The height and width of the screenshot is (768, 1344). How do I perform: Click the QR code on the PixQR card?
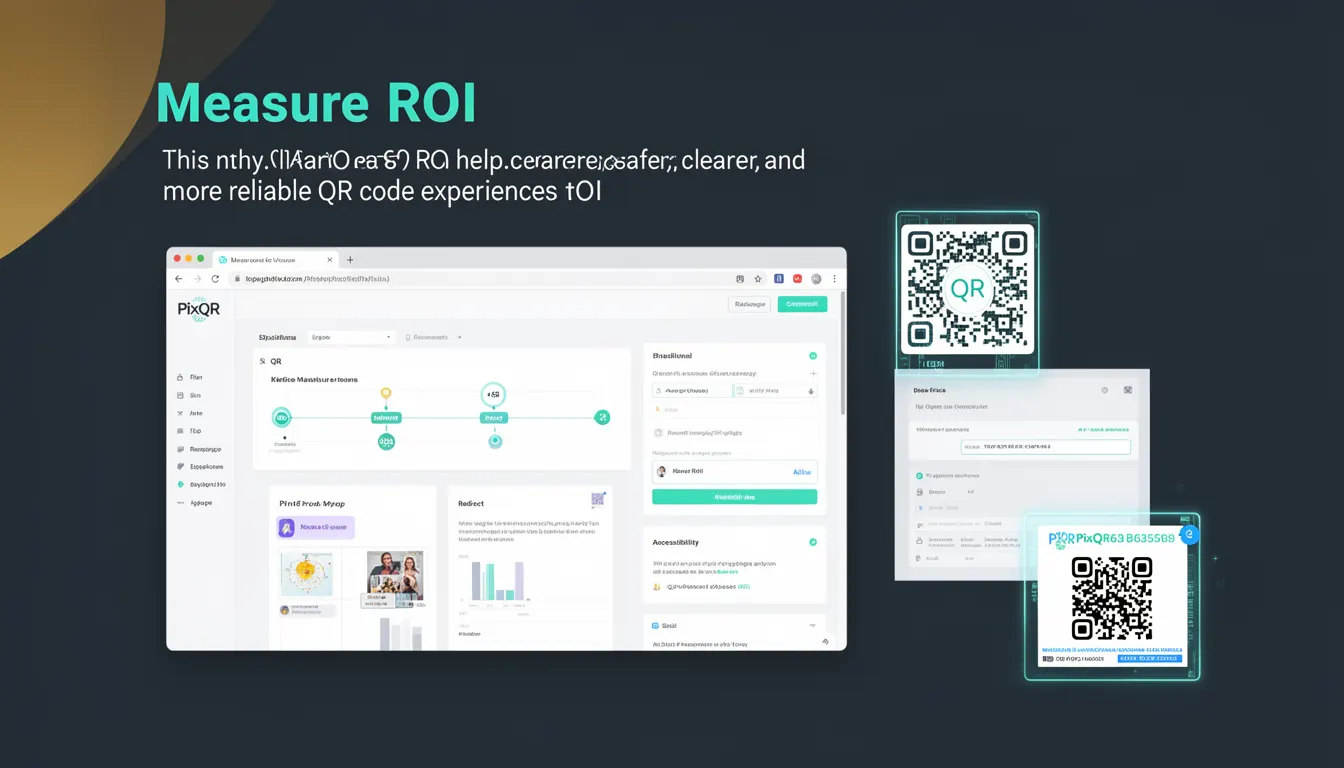click(1112, 598)
